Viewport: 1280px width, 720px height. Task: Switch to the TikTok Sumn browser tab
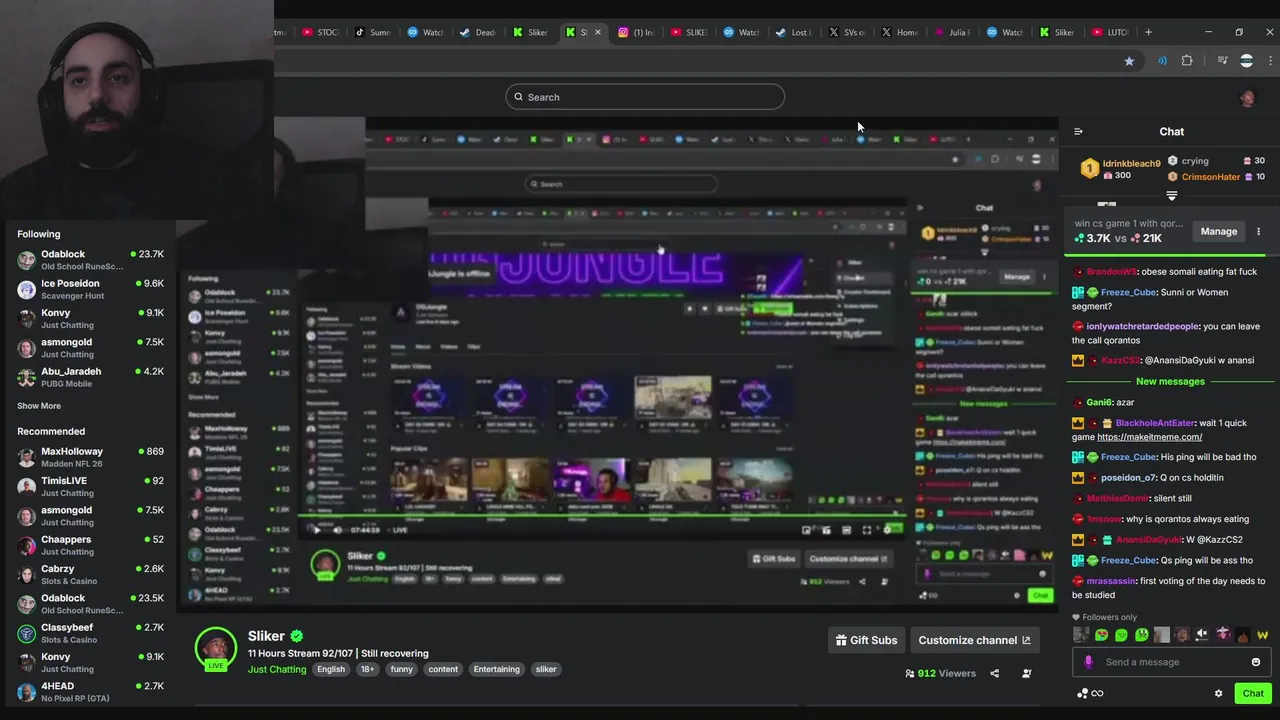372,32
